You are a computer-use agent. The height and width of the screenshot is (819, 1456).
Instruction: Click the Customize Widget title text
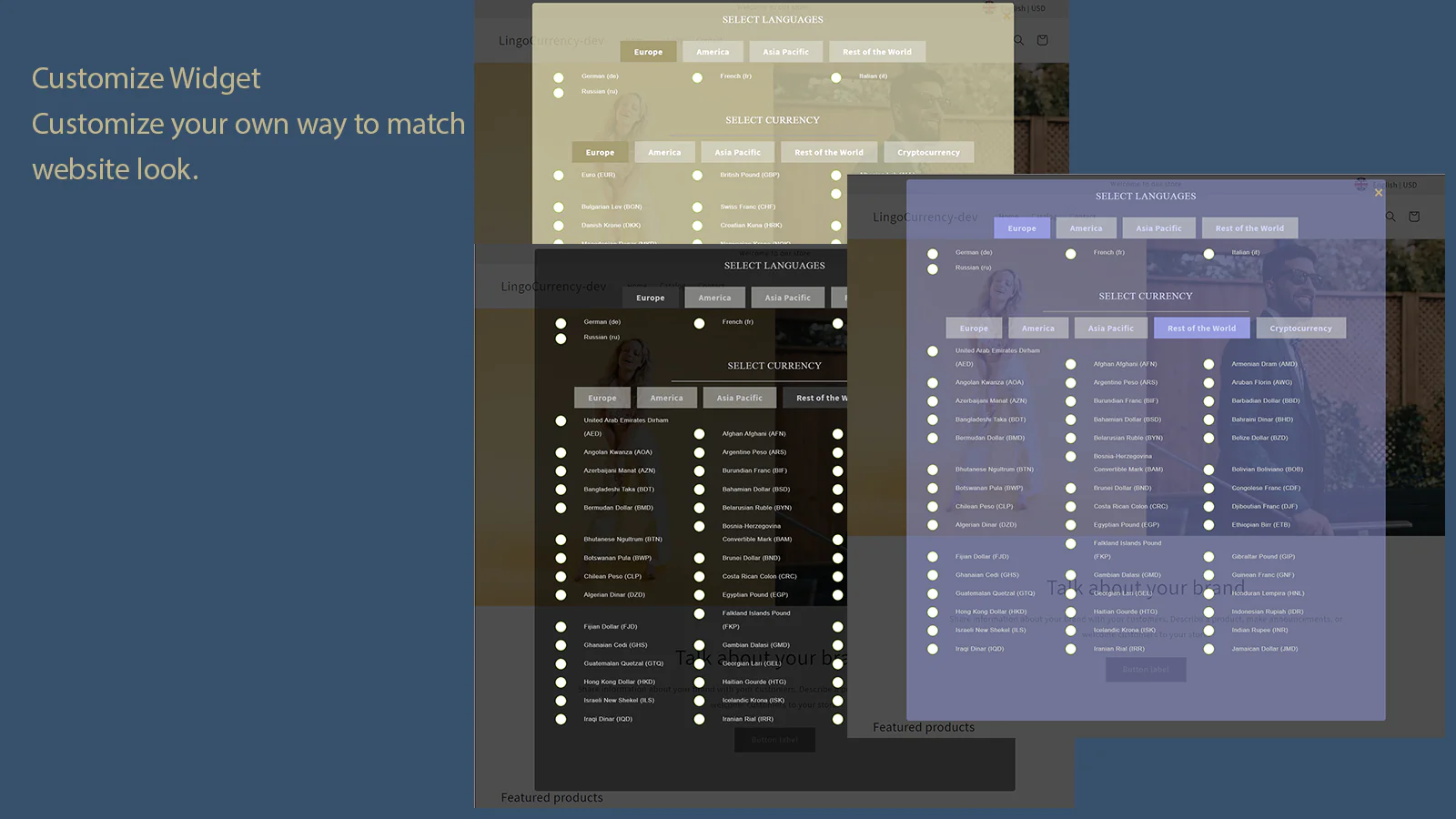(x=146, y=78)
